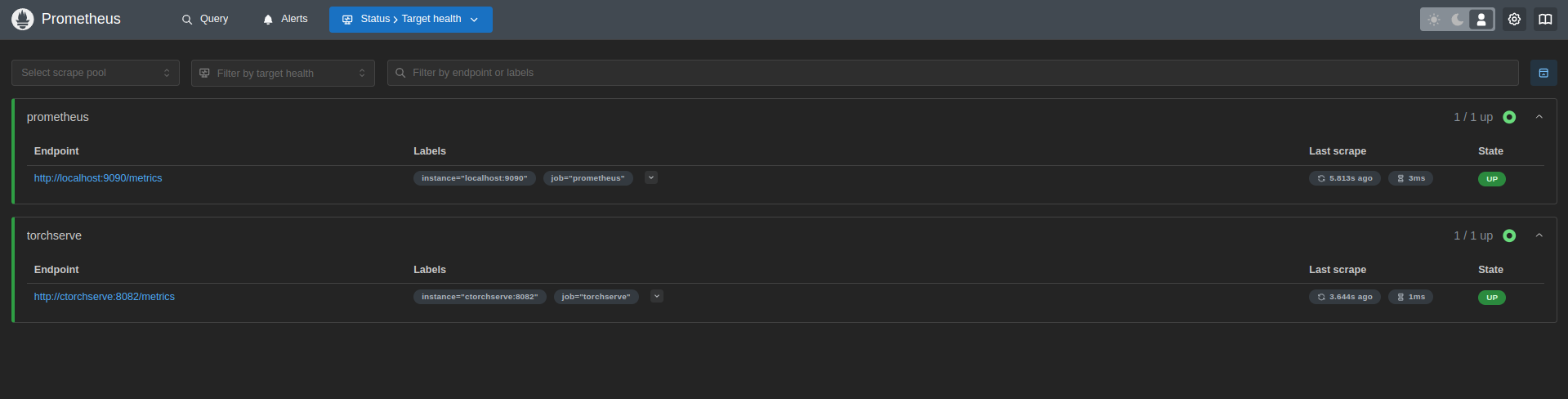Click green health ring icon for torchserve pool

pyautogui.click(x=1509, y=235)
